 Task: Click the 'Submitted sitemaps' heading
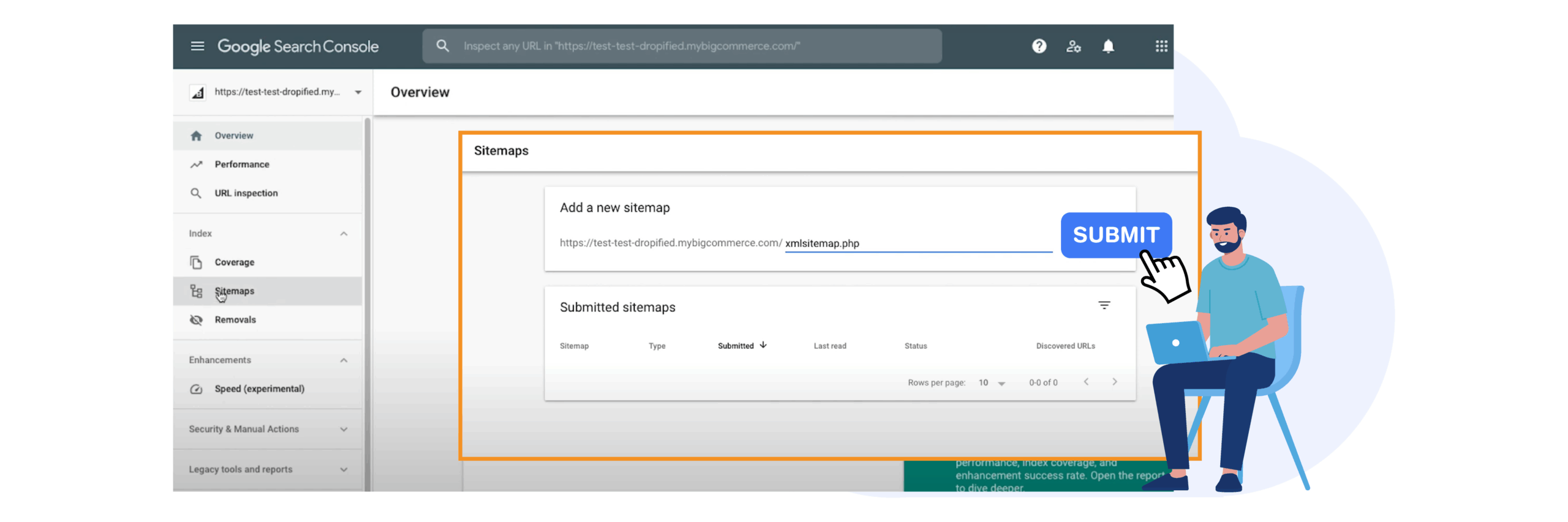[617, 308]
